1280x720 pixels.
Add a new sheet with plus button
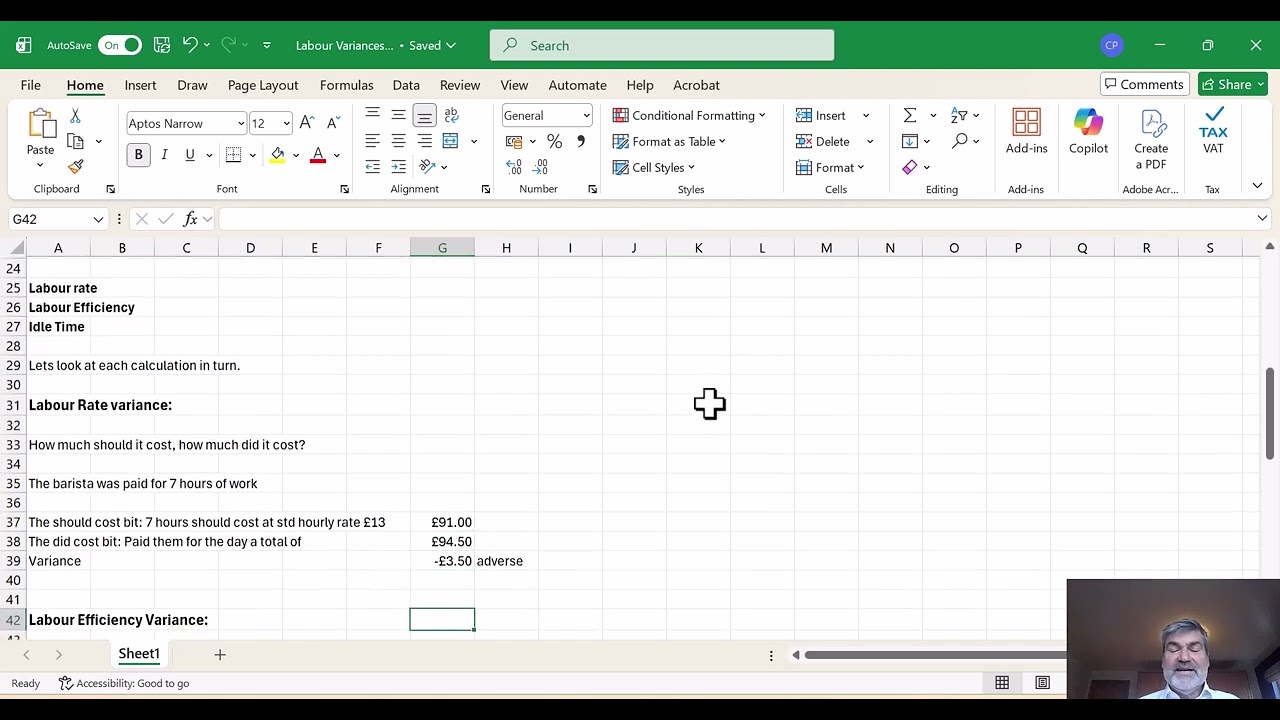(x=220, y=655)
